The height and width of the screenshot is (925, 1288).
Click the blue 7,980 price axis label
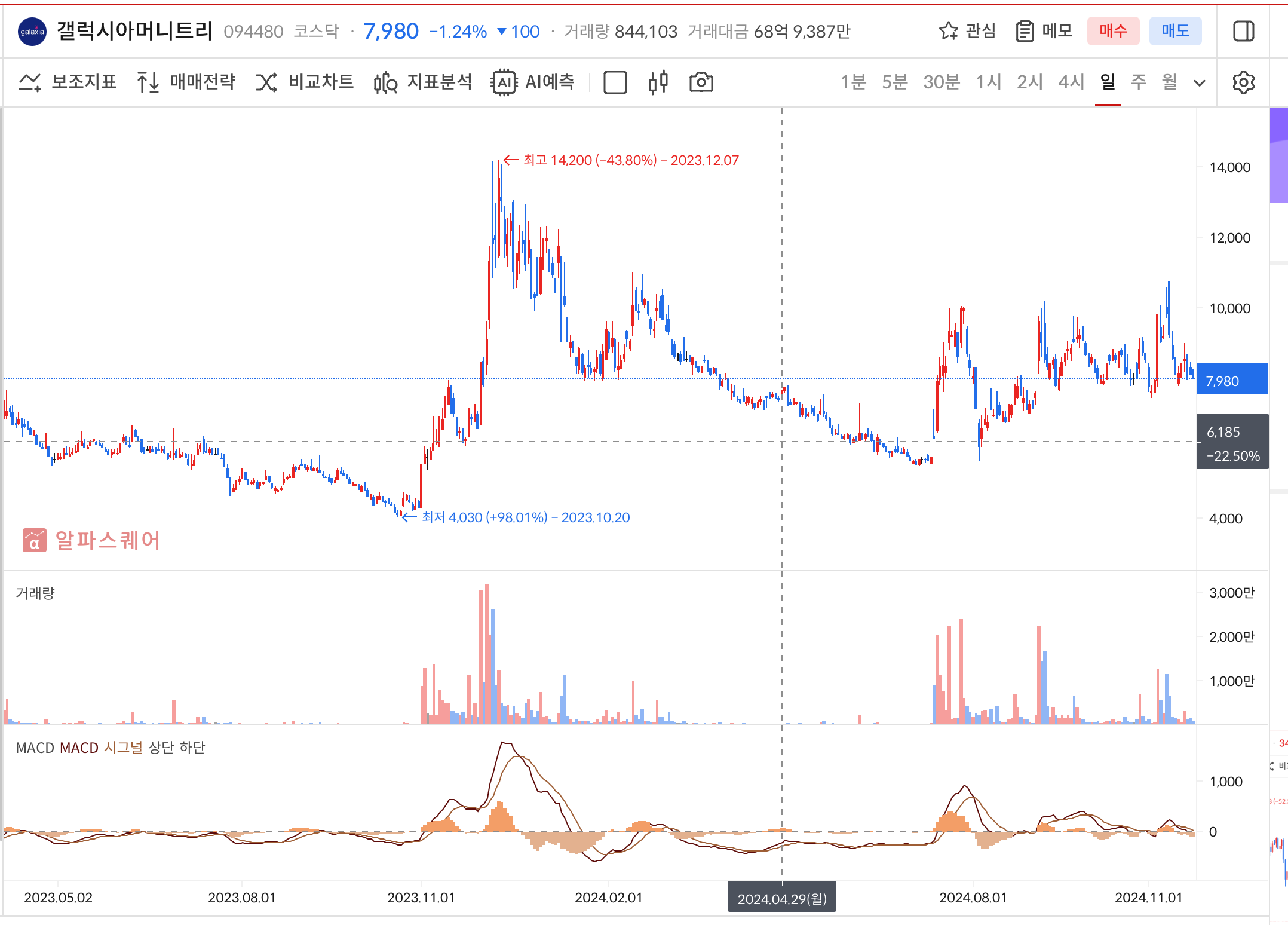point(1232,379)
